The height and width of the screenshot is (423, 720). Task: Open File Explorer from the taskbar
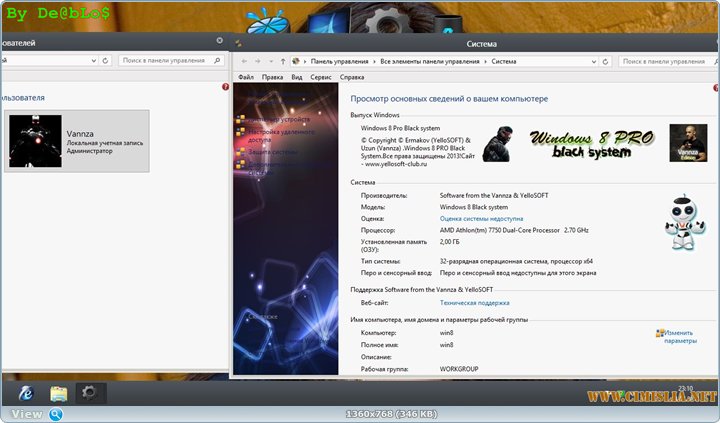pos(59,392)
